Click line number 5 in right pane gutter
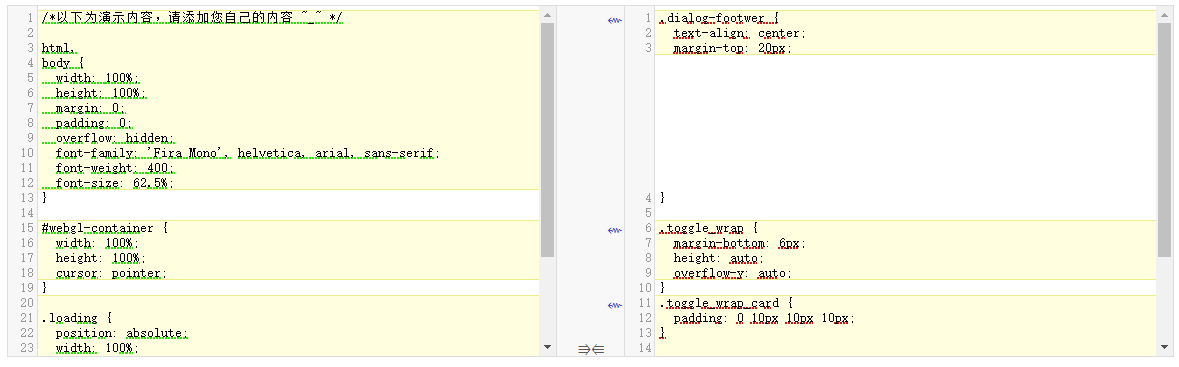 pos(648,213)
